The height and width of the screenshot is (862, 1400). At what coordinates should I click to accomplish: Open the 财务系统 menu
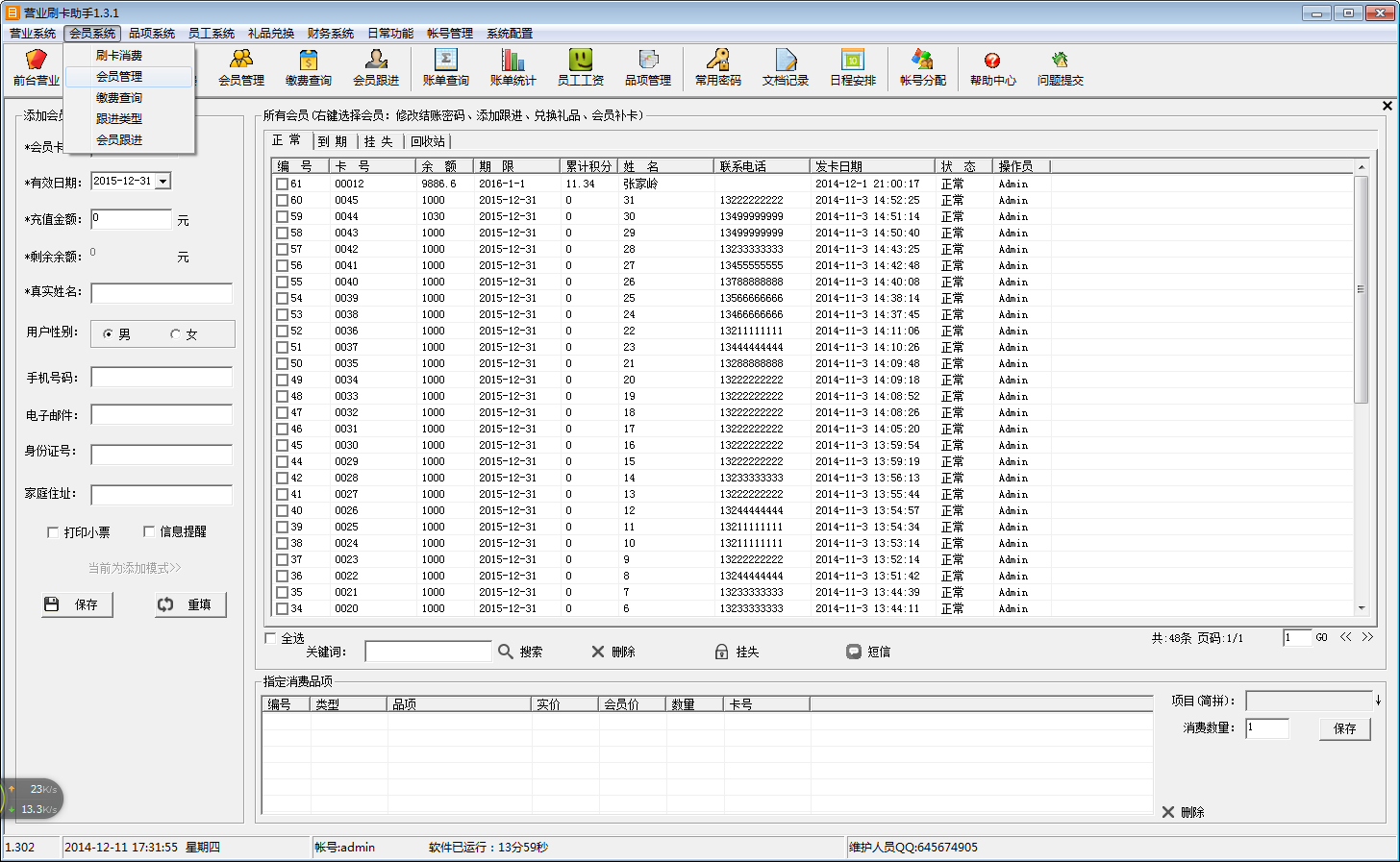[x=331, y=34]
